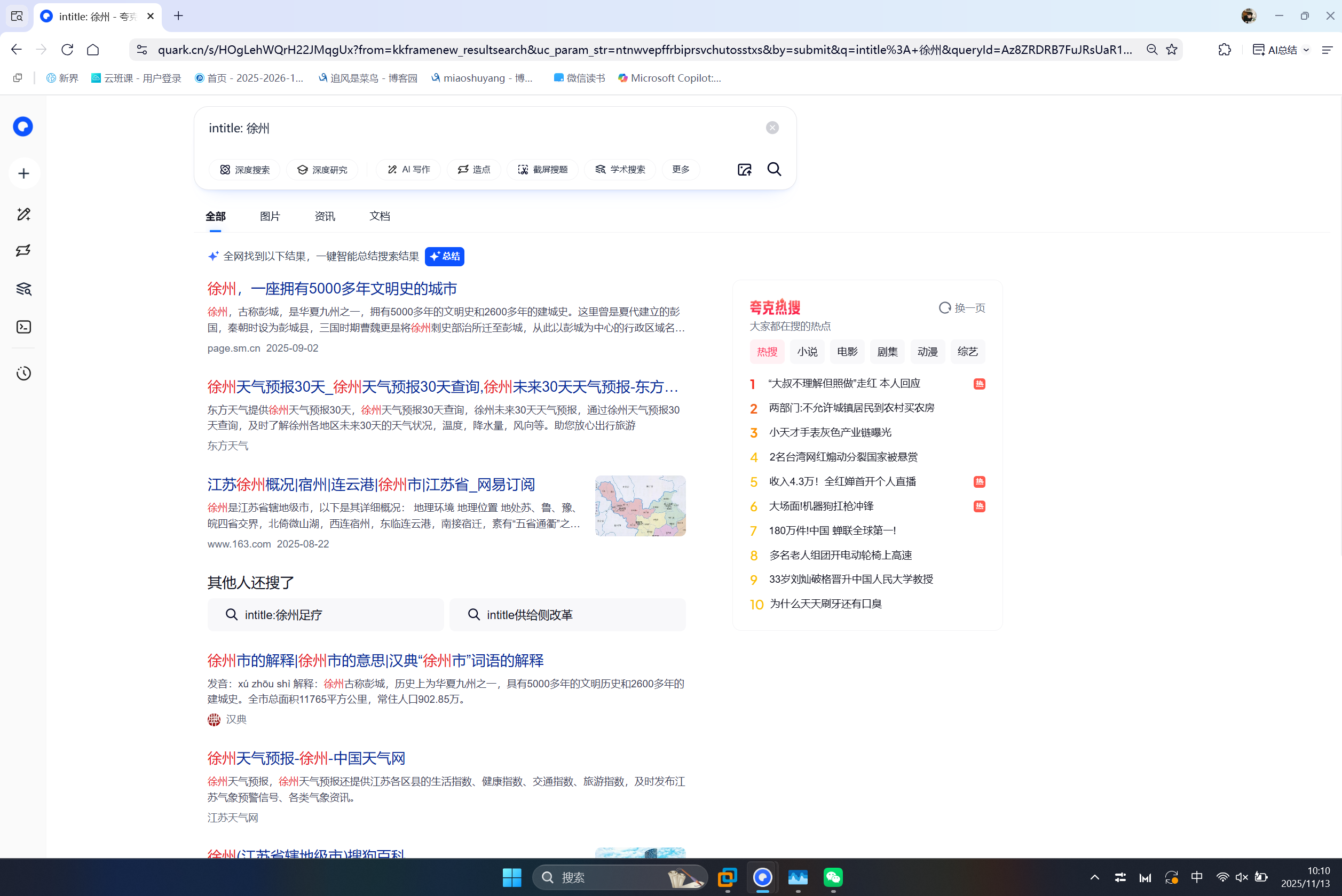The image size is (1342, 896).
Task: Open search history via clock icon
Action: 23,373
